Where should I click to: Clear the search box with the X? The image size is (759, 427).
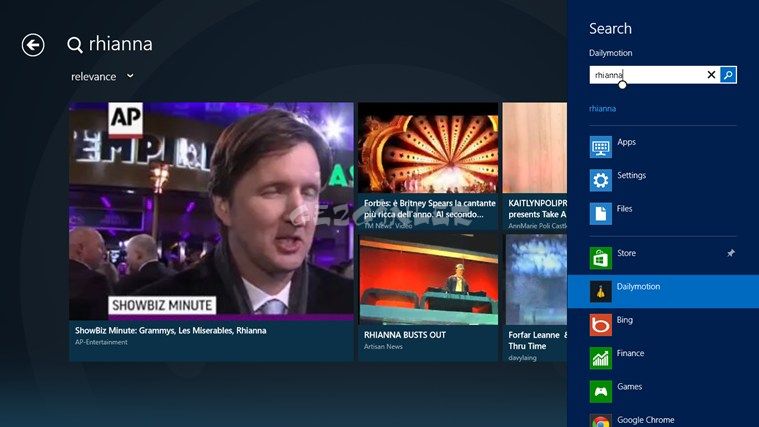(x=711, y=75)
